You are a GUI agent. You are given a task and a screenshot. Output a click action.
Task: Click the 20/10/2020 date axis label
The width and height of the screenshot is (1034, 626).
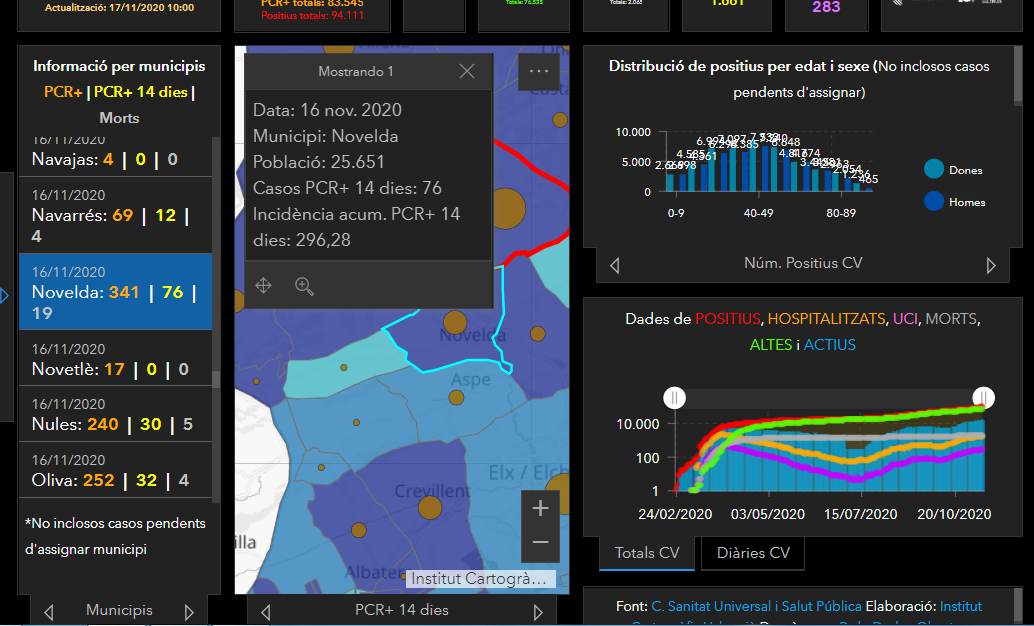(954, 515)
